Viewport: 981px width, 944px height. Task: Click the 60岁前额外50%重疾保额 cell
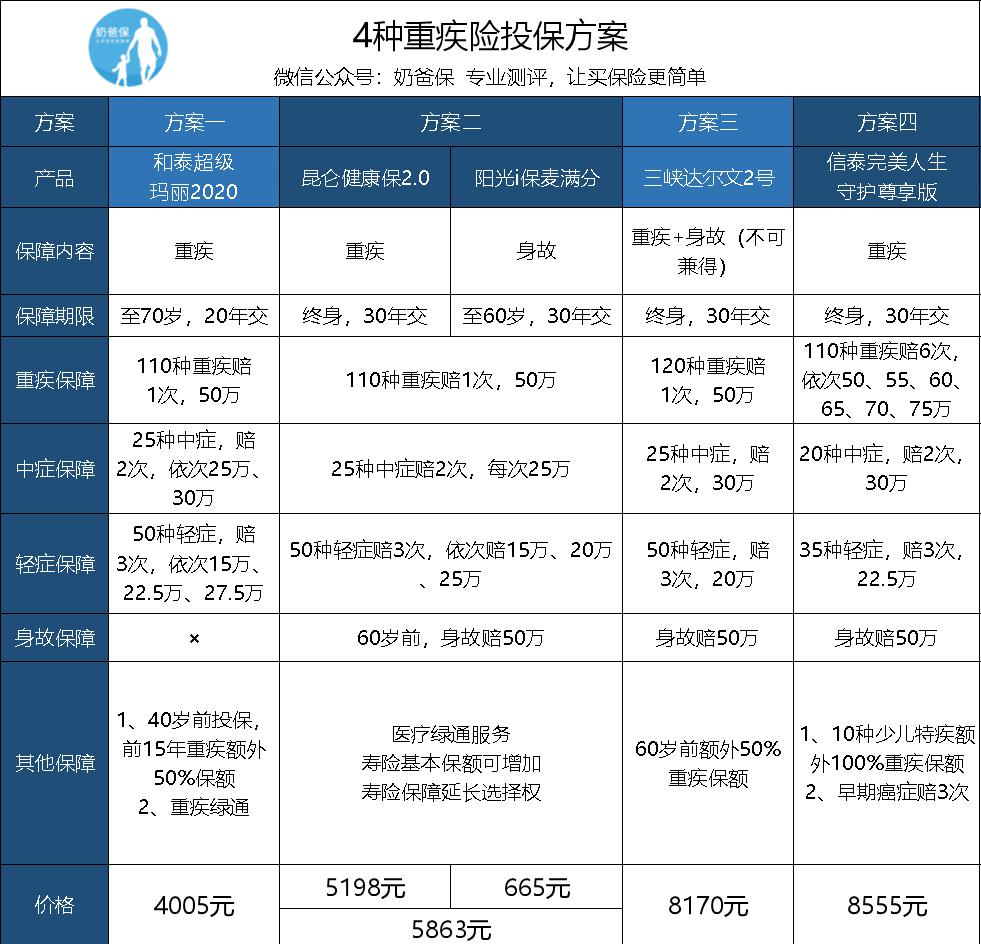[x=708, y=763]
